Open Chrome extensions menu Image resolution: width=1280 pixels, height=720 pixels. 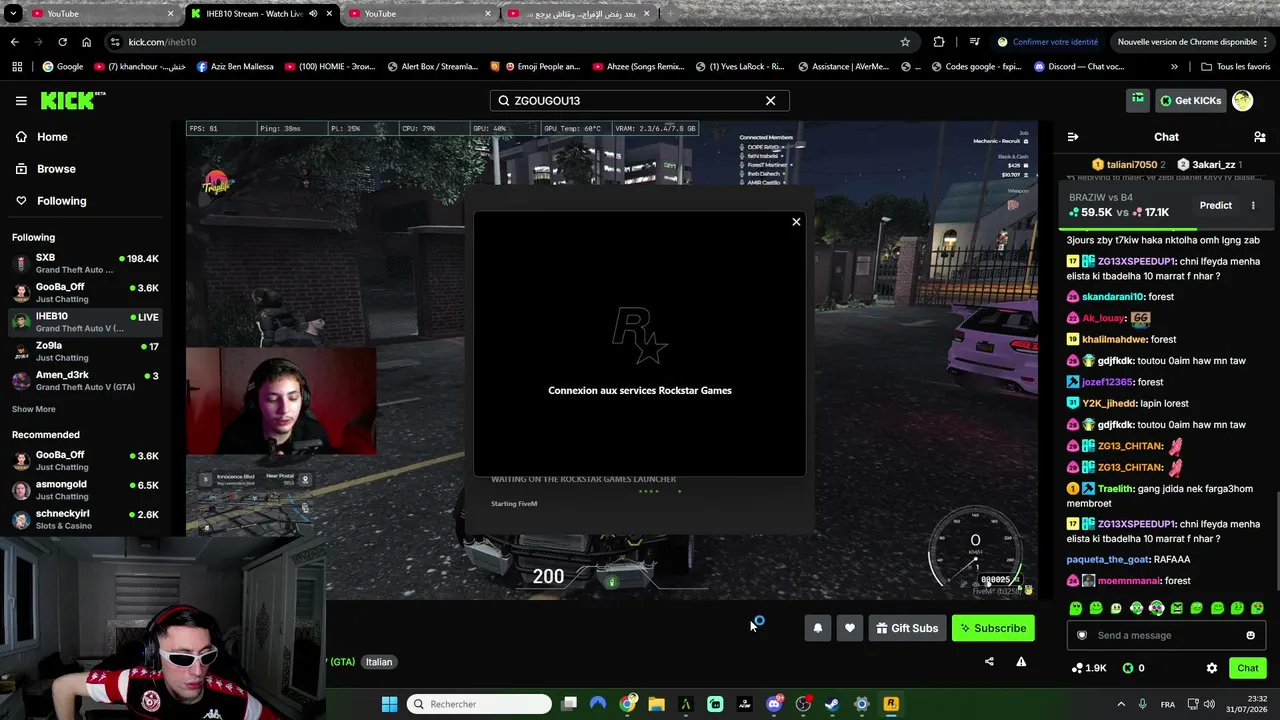(x=939, y=42)
